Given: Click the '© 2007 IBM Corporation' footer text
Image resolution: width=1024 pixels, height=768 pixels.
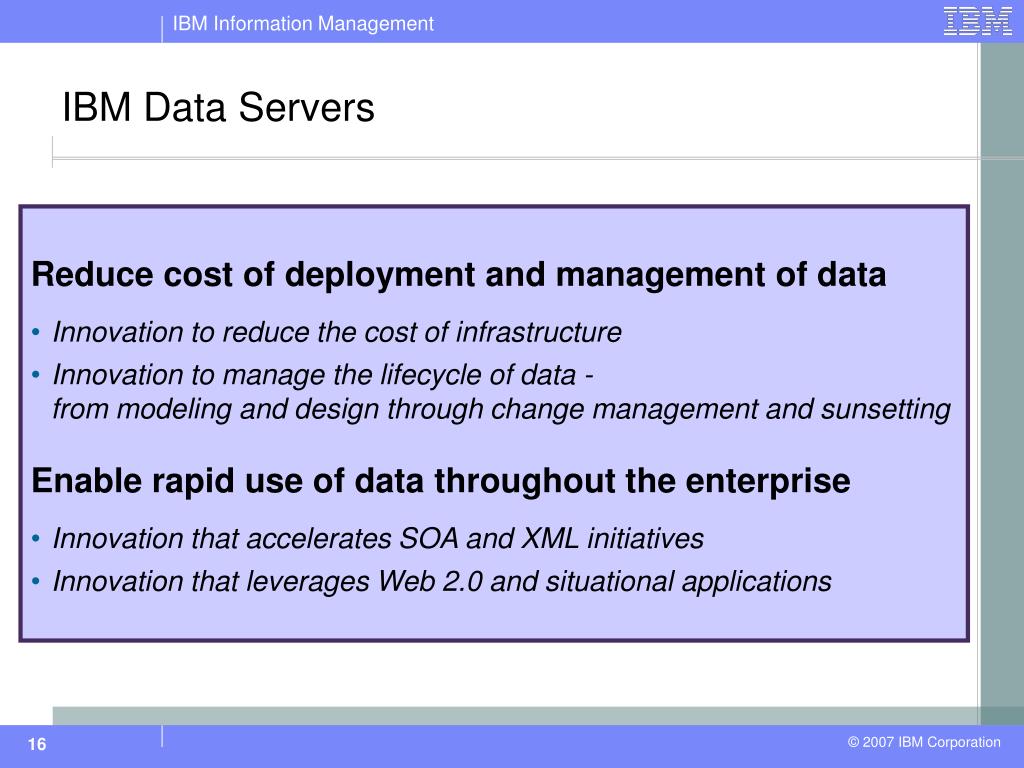Looking at the screenshot, I should (x=924, y=742).
